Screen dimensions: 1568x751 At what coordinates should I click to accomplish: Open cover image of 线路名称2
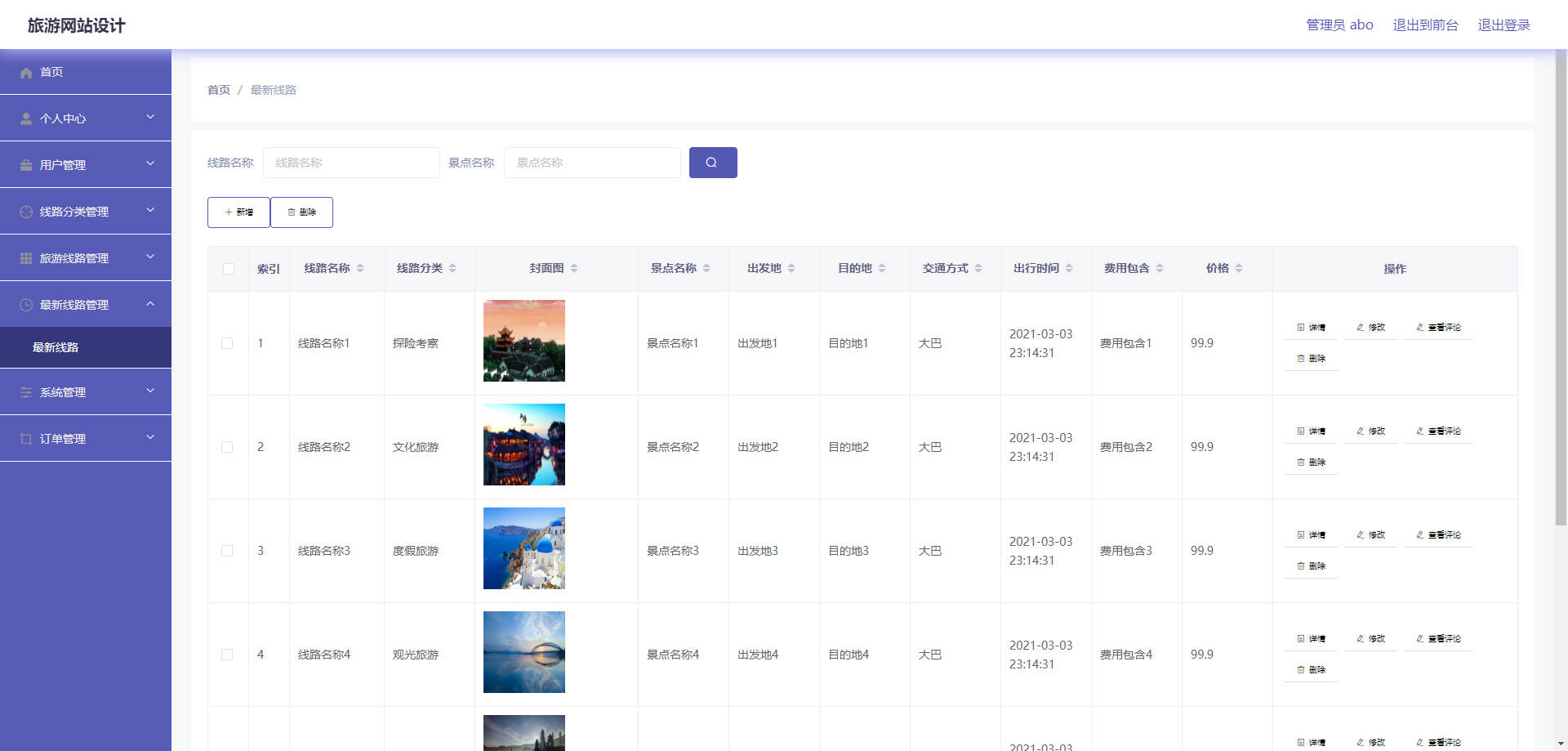click(524, 445)
